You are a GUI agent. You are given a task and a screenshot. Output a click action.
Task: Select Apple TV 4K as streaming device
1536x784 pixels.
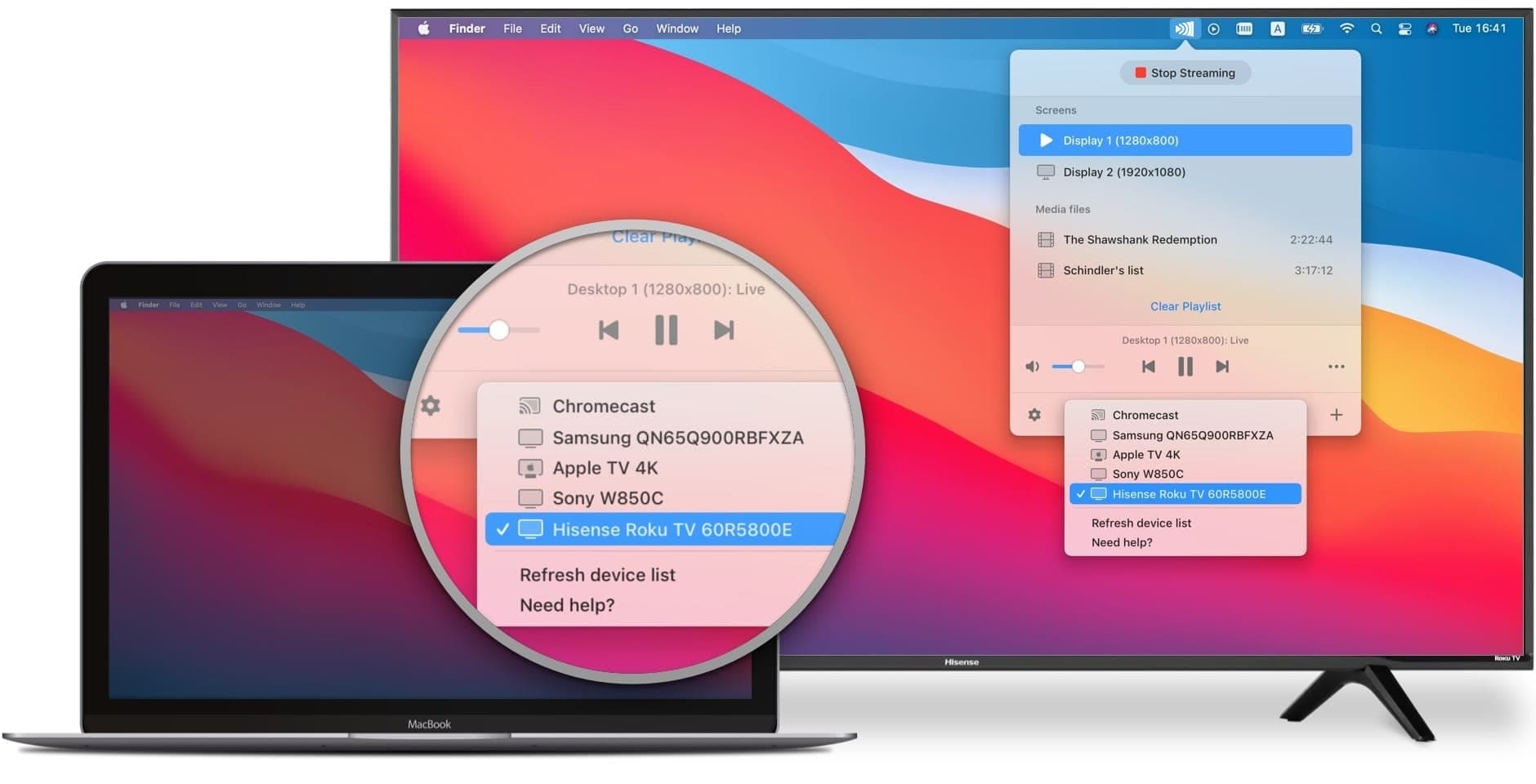(1147, 454)
